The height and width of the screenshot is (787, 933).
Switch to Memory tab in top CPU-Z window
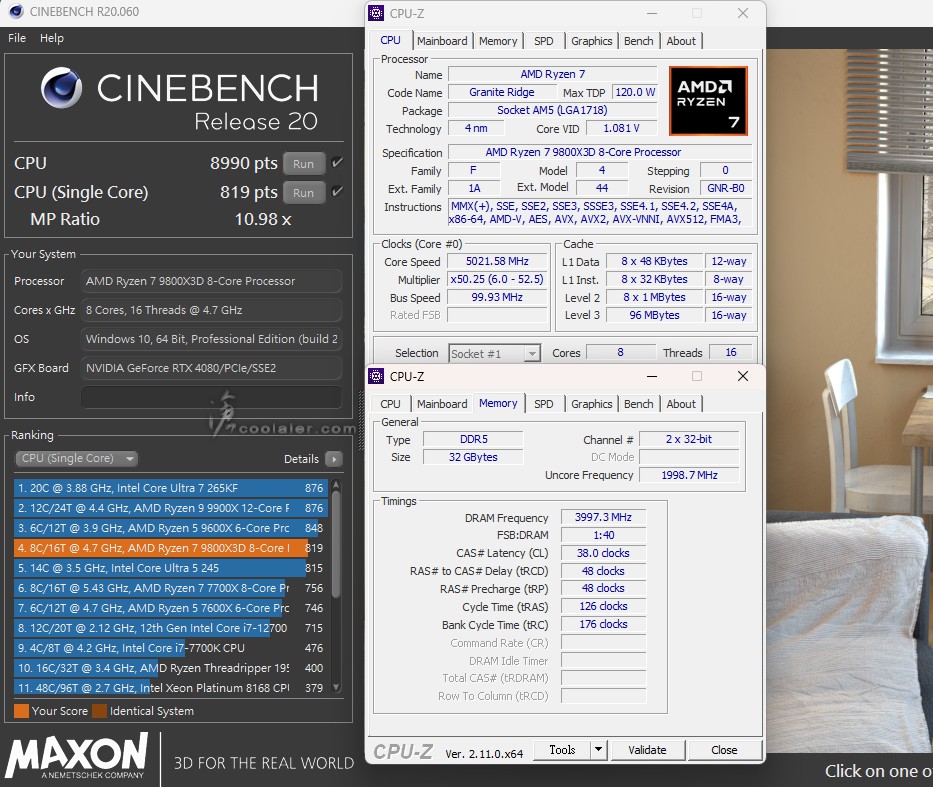[x=498, y=41]
